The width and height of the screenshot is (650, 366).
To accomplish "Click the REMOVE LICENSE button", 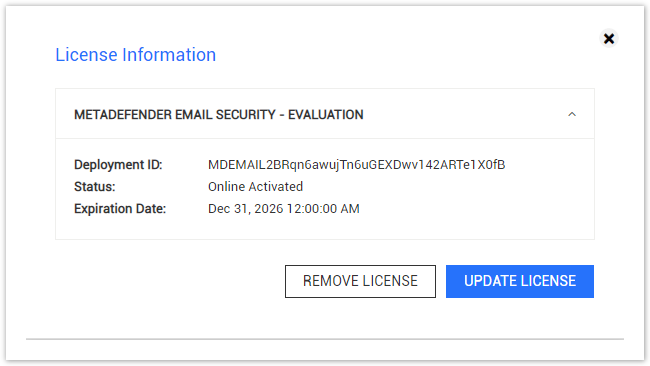I will (360, 281).
